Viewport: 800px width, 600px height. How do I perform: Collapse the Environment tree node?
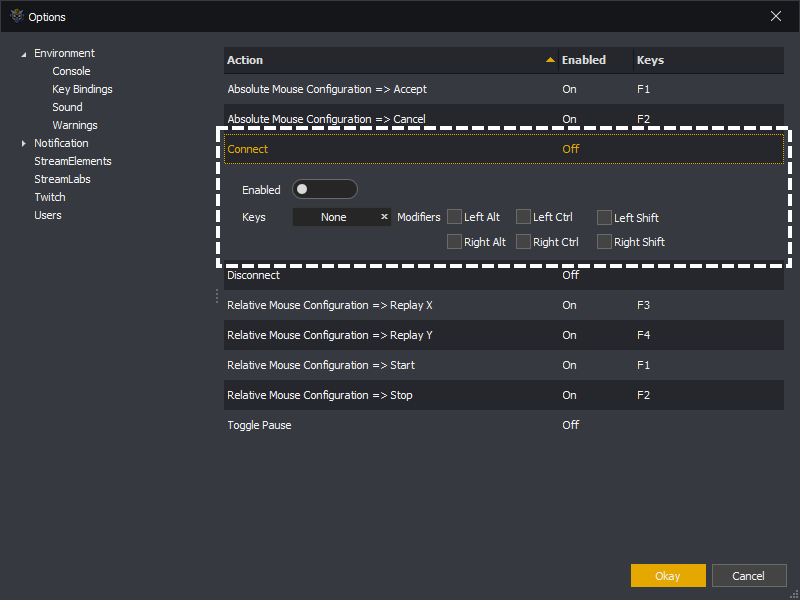tap(23, 54)
